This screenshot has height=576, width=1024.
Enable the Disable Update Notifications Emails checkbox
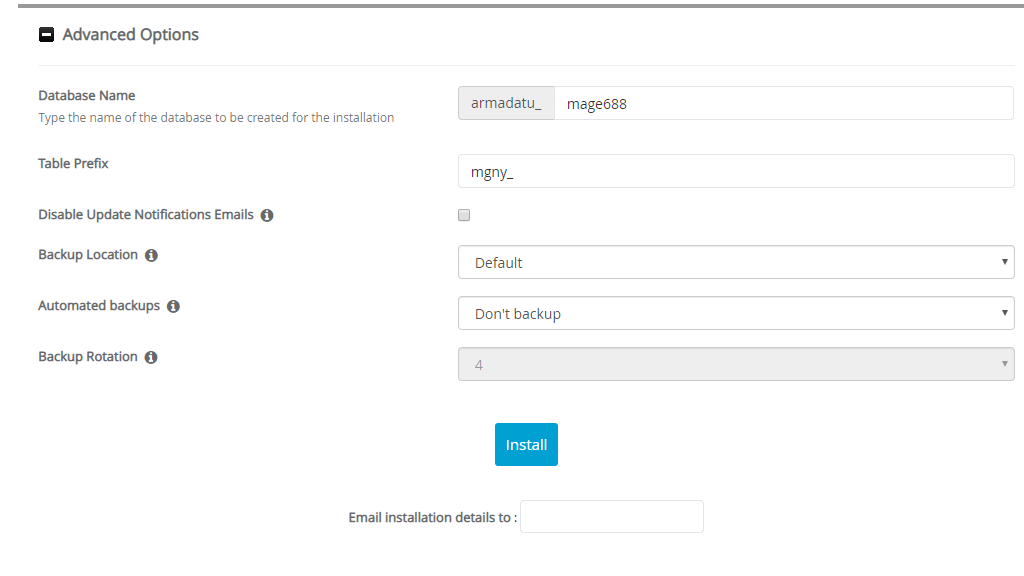pyautogui.click(x=464, y=215)
